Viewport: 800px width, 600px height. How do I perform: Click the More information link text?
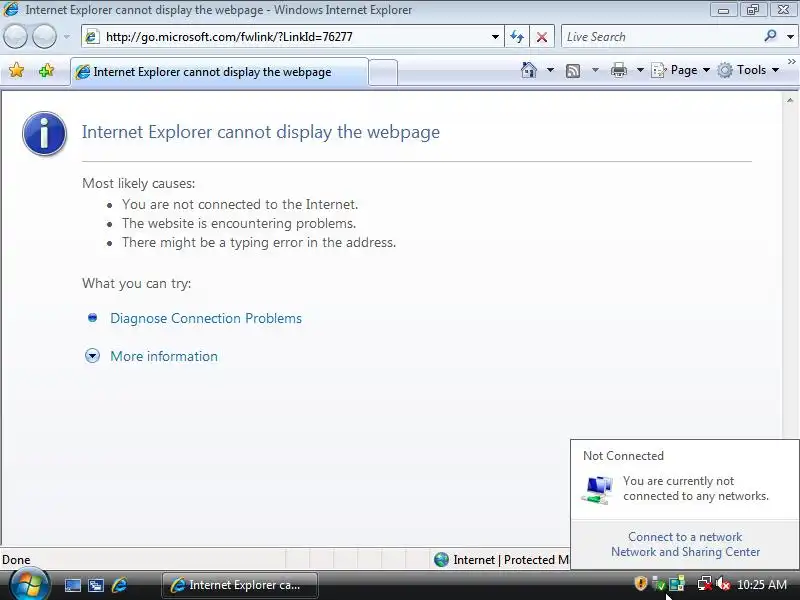pyautogui.click(x=164, y=356)
